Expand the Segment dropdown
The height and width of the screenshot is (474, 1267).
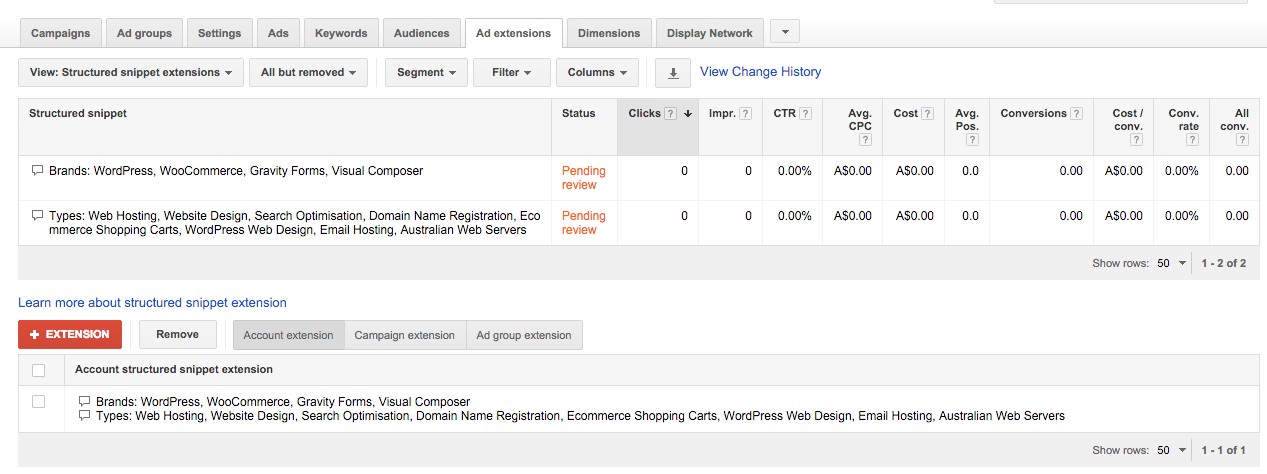[x=426, y=73]
